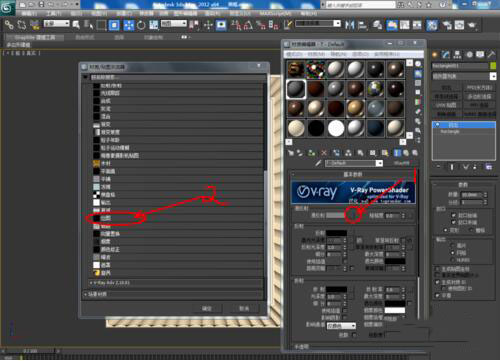Open Select by Name from main toolbar
The width and height of the screenshot is (500, 361).
[x=88, y=24]
